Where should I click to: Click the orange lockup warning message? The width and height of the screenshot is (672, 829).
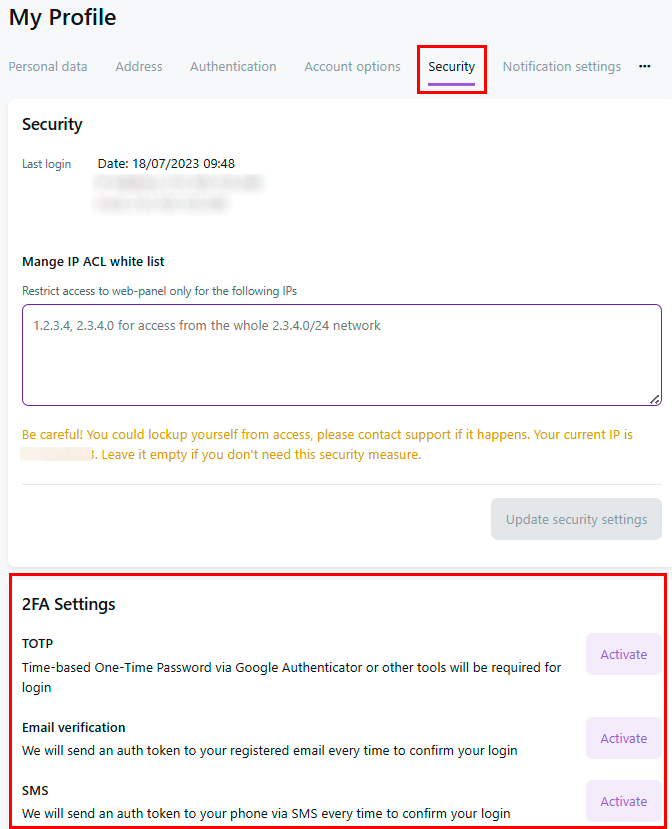pyautogui.click(x=326, y=445)
